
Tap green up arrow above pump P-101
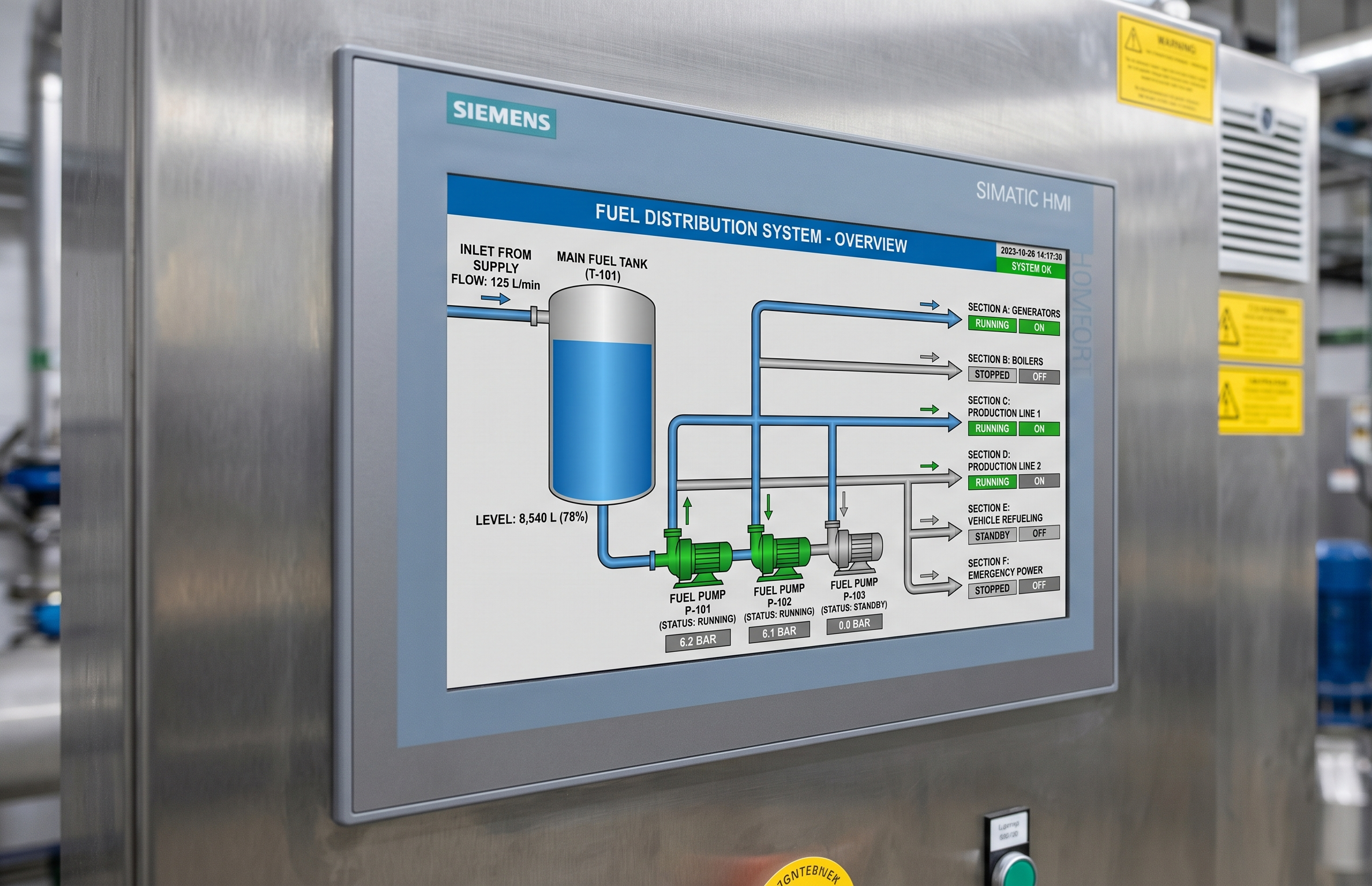[687, 511]
